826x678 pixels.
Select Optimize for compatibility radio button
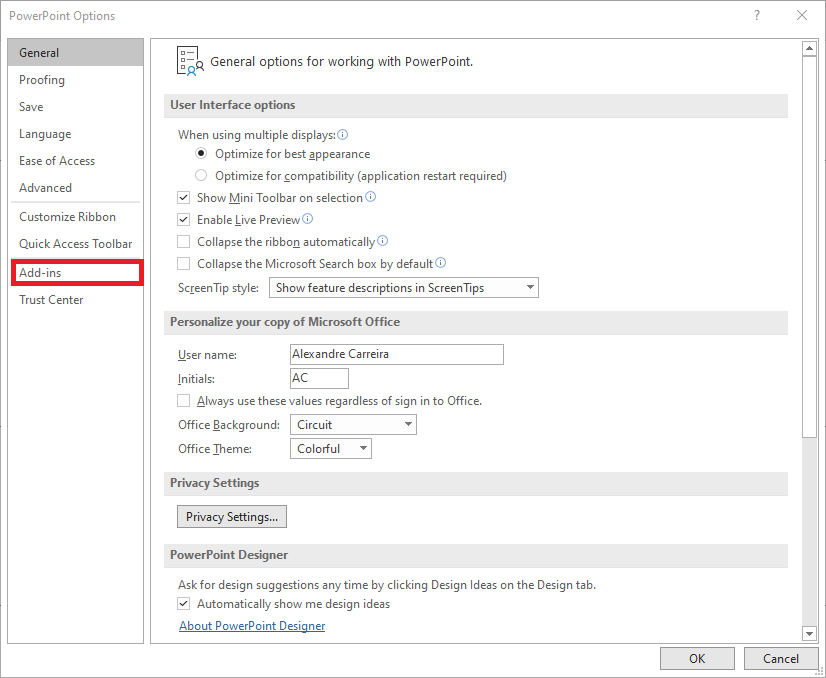[x=202, y=176]
